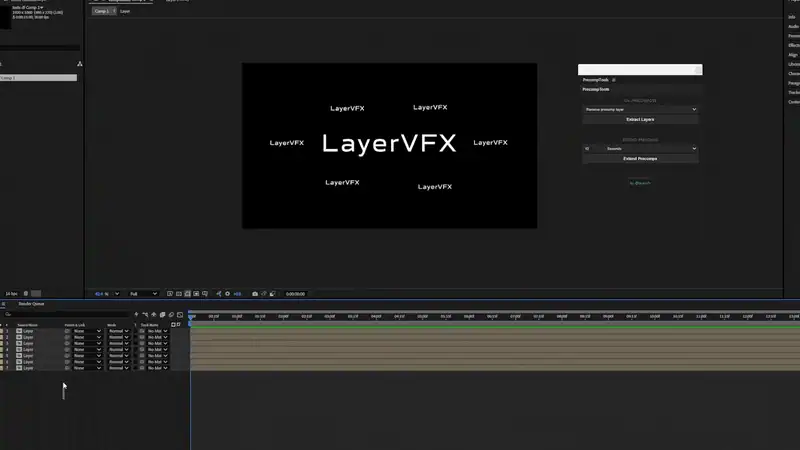
Task: Open the PrecompTools panel menu icon
Action: point(614,80)
